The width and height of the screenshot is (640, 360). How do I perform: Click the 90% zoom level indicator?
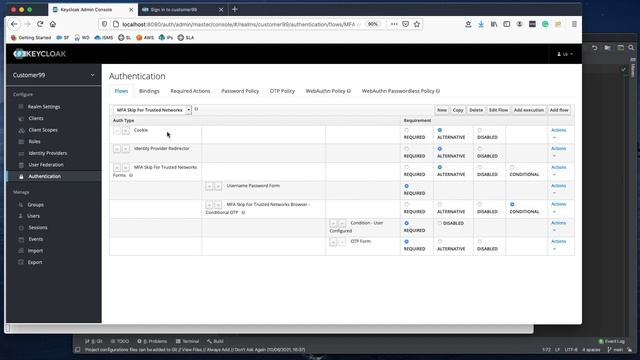pos(372,24)
